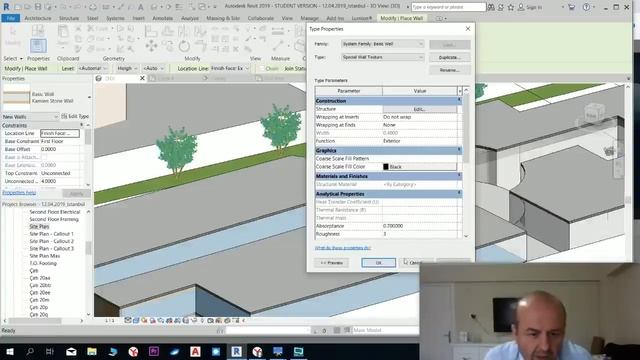Screen dimensions: 640x360
Task: Click the first view control bar icon
Action: pyautogui.click(x=128, y=320)
